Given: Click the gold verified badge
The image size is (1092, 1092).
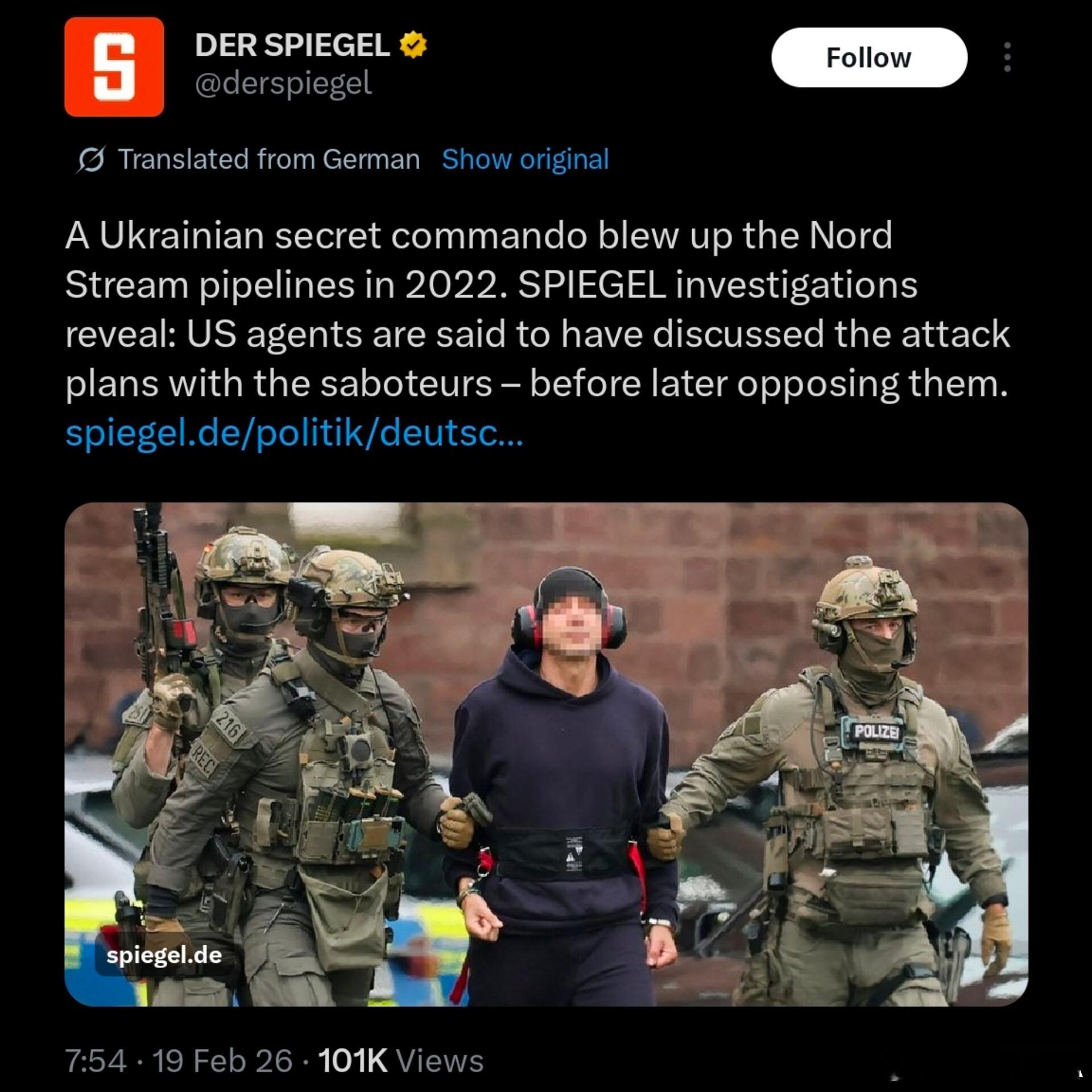Looking at the screenshot, I should click(413, 45).
